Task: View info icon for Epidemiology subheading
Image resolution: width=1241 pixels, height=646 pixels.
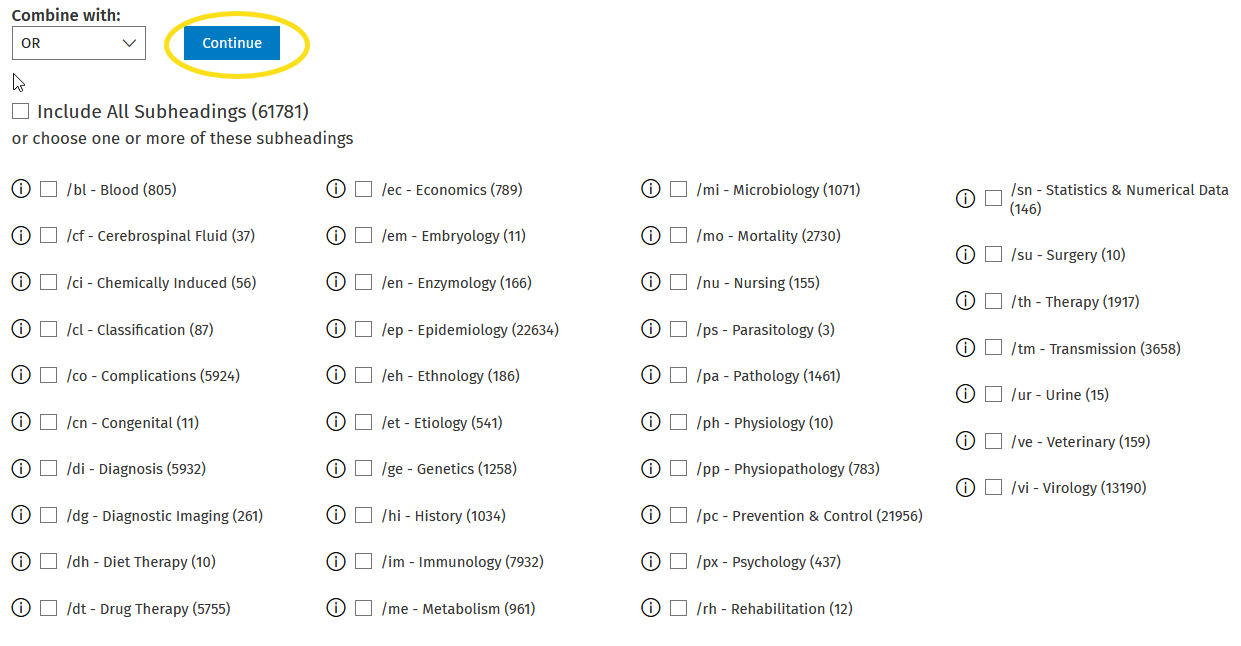Action: coord(336,329)
